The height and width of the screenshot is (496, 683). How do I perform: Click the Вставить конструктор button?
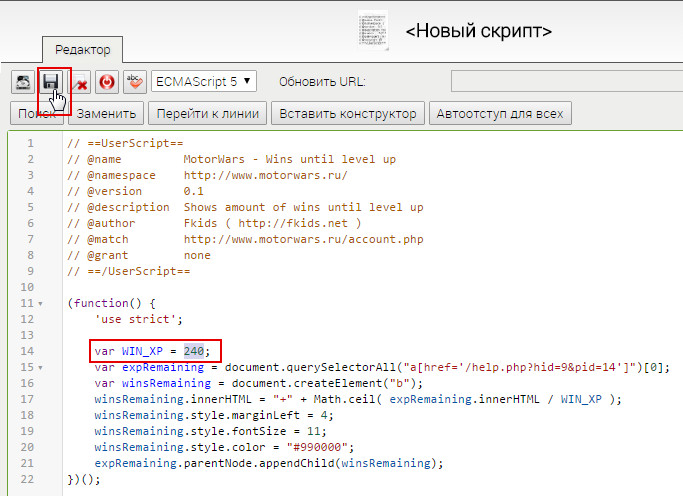click(x=348, y=114)
